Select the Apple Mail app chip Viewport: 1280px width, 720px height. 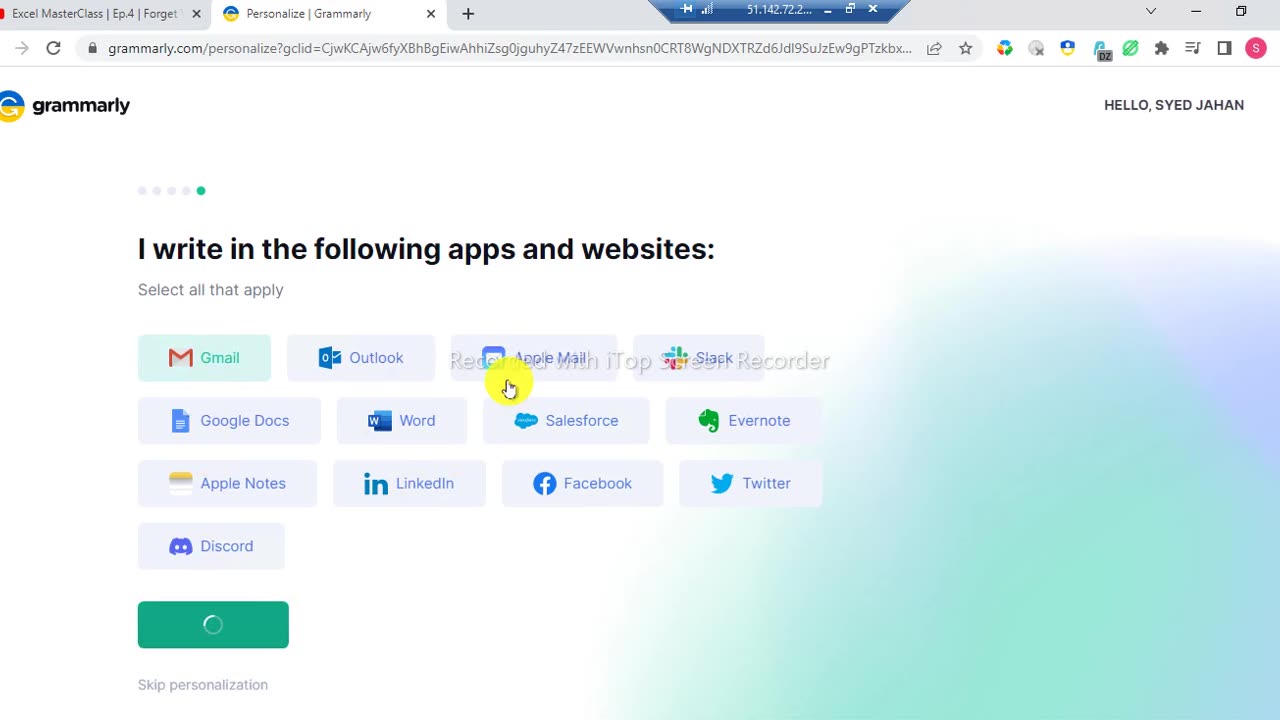click(534, 358)
